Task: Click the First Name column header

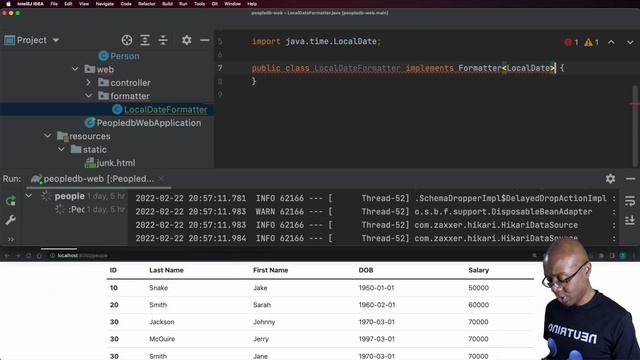Action: (x=270, y=270)
